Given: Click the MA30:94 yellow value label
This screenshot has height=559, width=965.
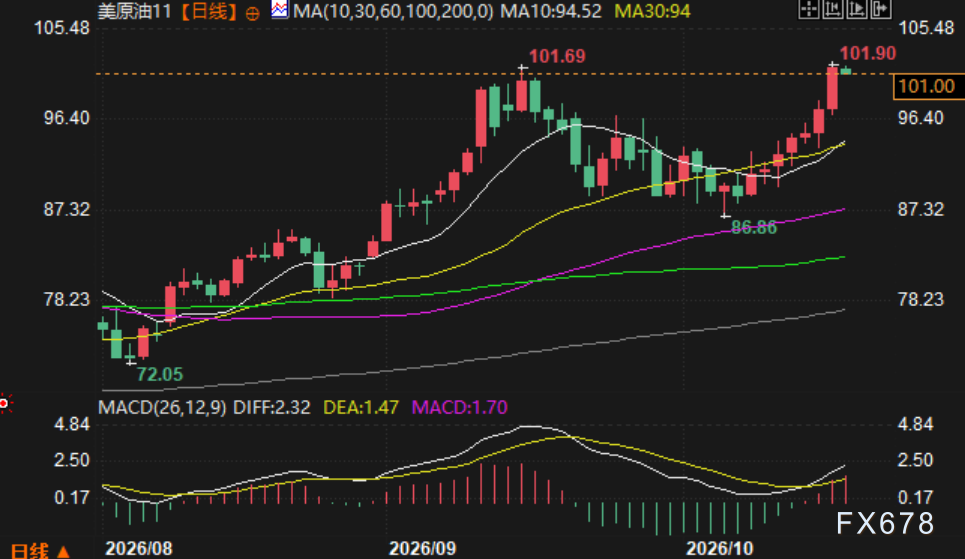Looking at the screenshot, I should point(652,12).
